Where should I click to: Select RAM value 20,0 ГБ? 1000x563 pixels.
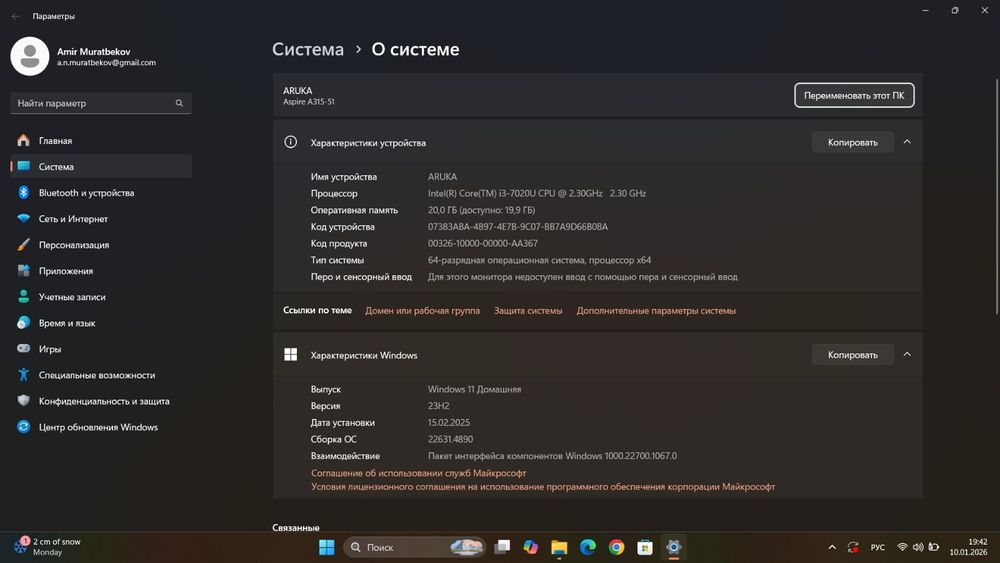coord(482,210)
